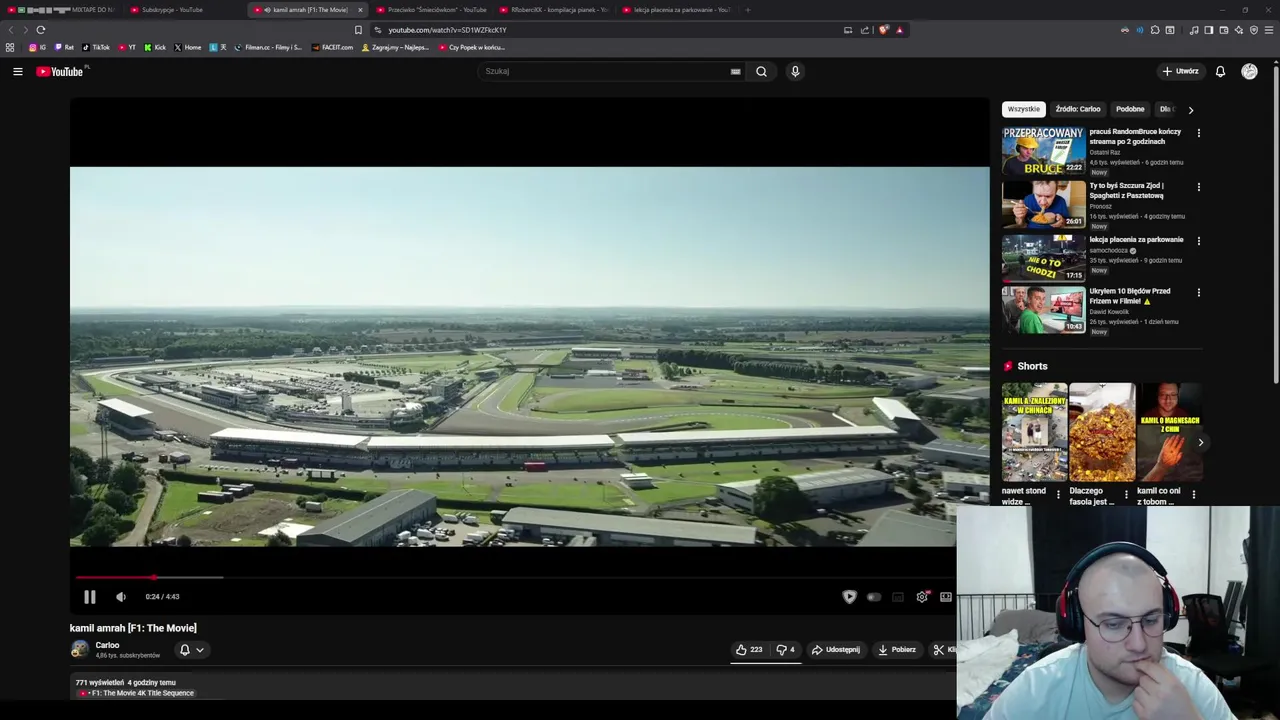Open the chinach Shorts thumbnail
Image resolution: width=1280 pixels, height=720 pixels.
point(1034,432)
